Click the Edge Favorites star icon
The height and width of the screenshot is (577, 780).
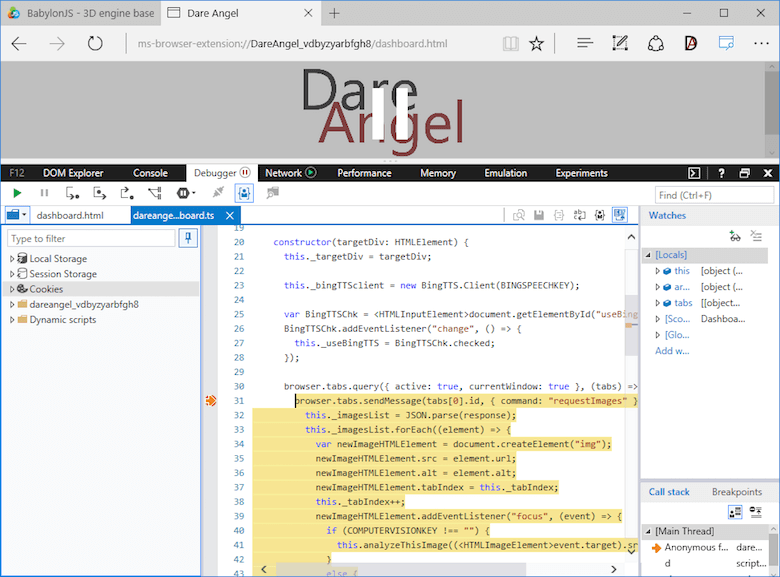click(537, 43)
